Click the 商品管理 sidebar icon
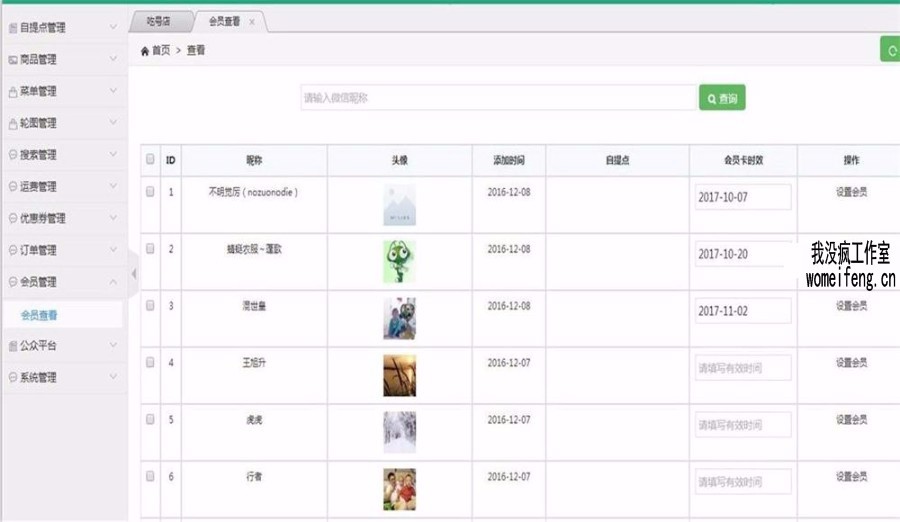 (x=13, y=59)
